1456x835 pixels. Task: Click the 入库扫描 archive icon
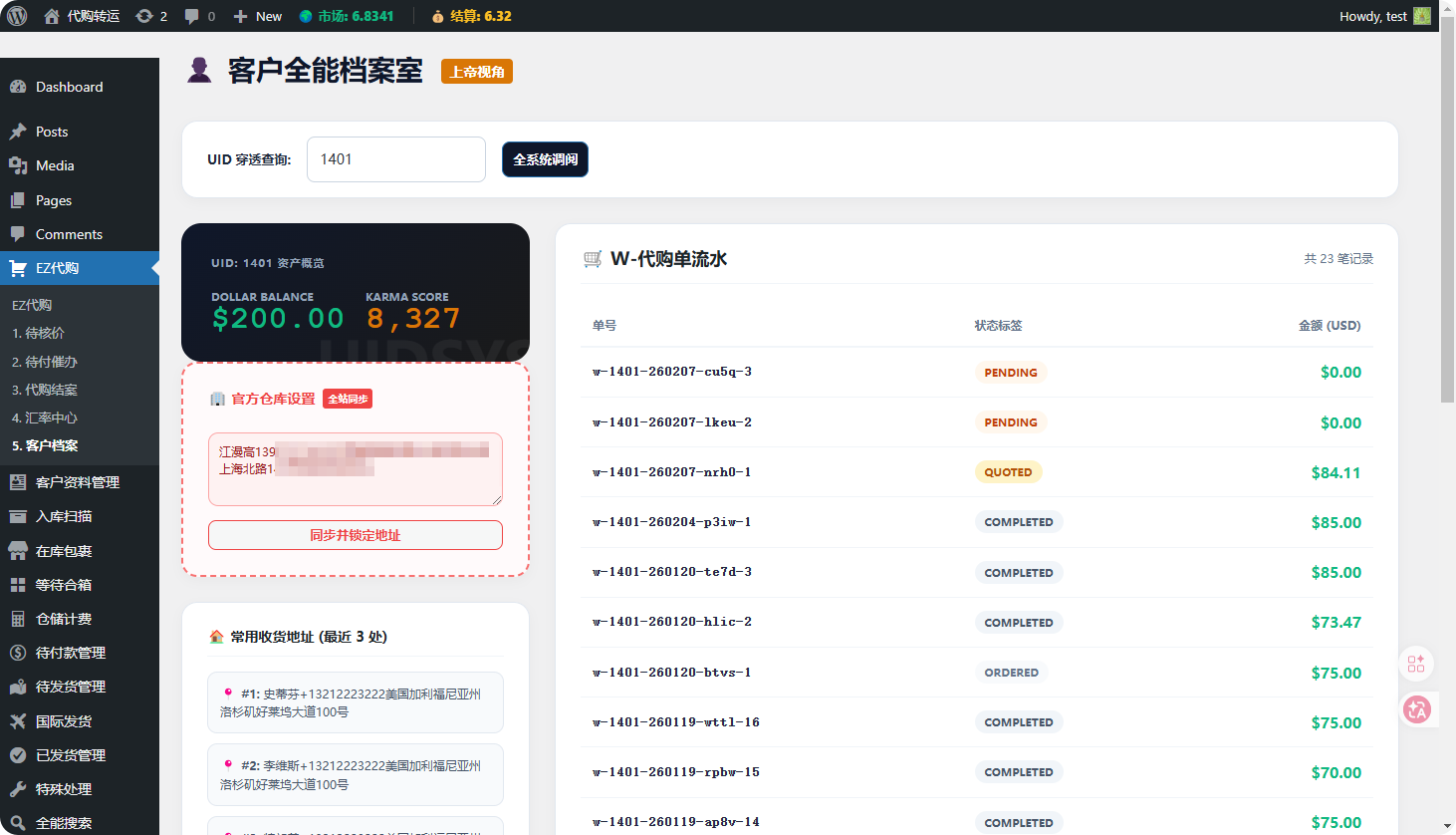coord(18,516)
